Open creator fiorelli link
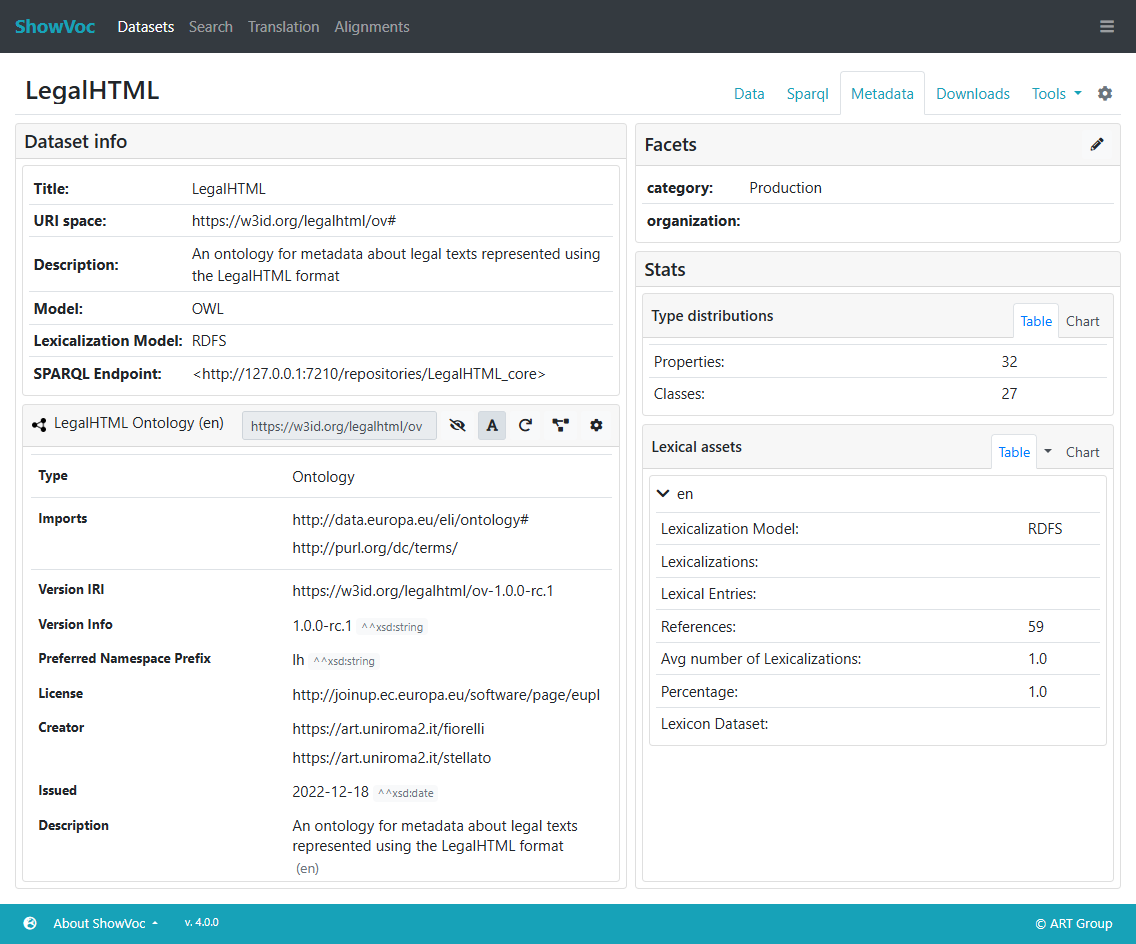1136x944 pixels. [x=388, y=729]
